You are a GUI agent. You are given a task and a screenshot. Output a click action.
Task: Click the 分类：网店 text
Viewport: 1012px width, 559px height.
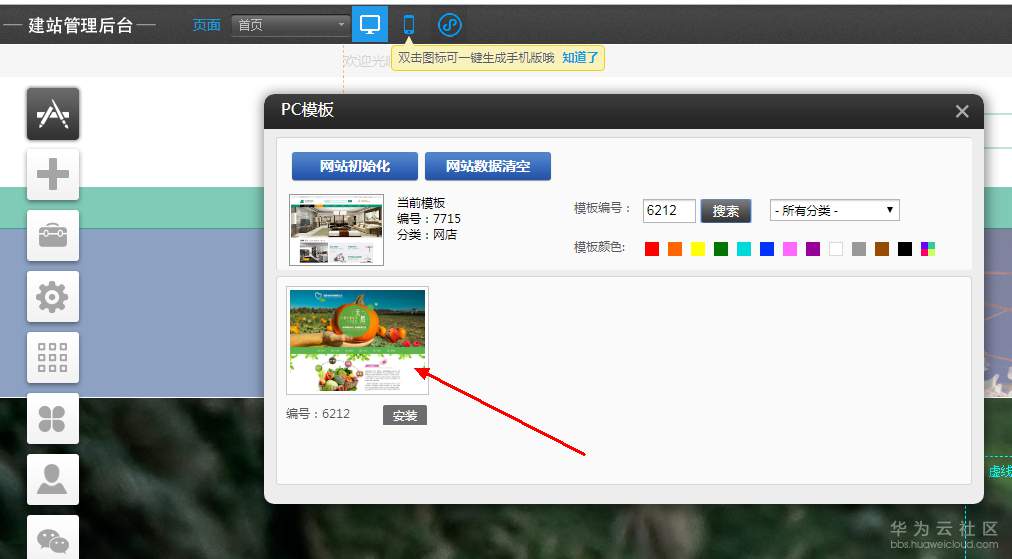(x=427, y=234)
